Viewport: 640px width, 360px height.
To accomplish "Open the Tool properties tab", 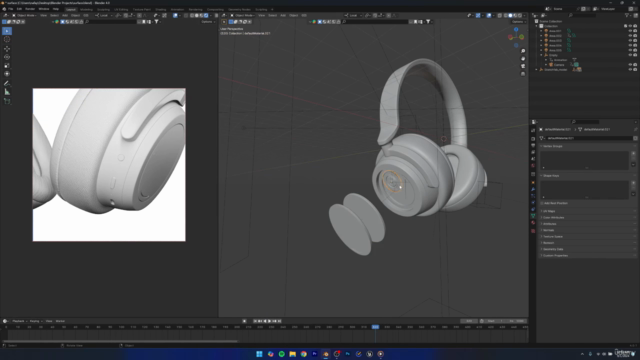I will pyautogui.click(x=533, y=131).
